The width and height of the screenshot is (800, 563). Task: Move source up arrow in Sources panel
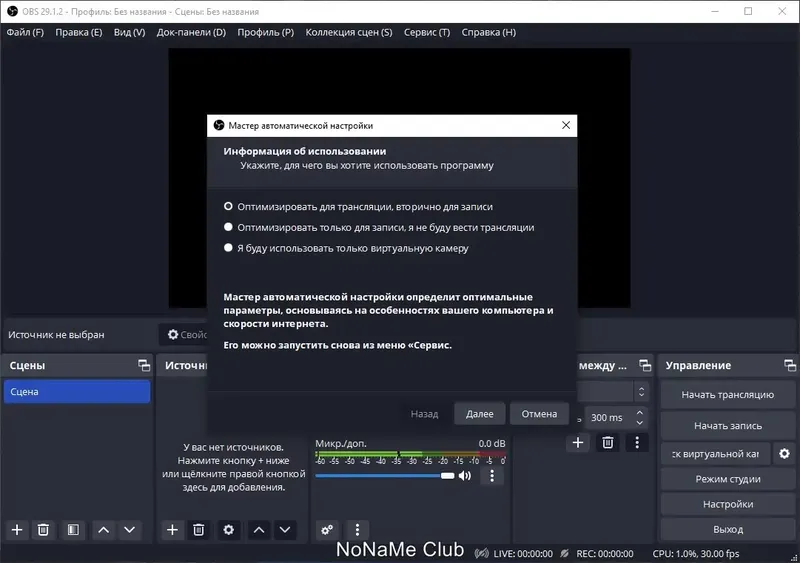[259, 530]
